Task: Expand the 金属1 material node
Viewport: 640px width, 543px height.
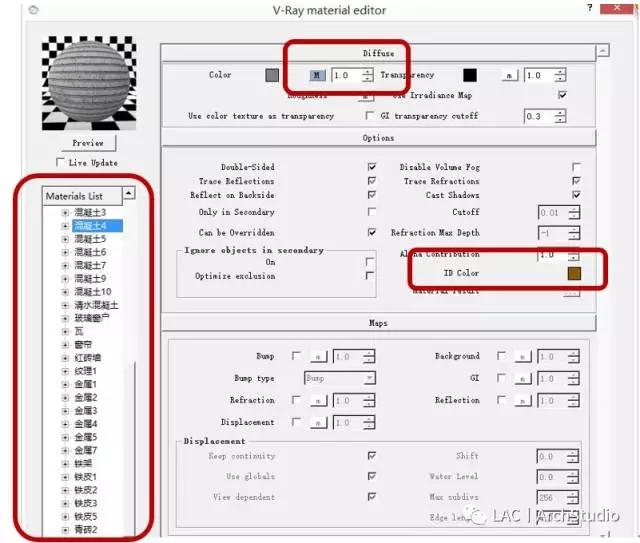Action: pyautogui.click(x=65, y=384)
